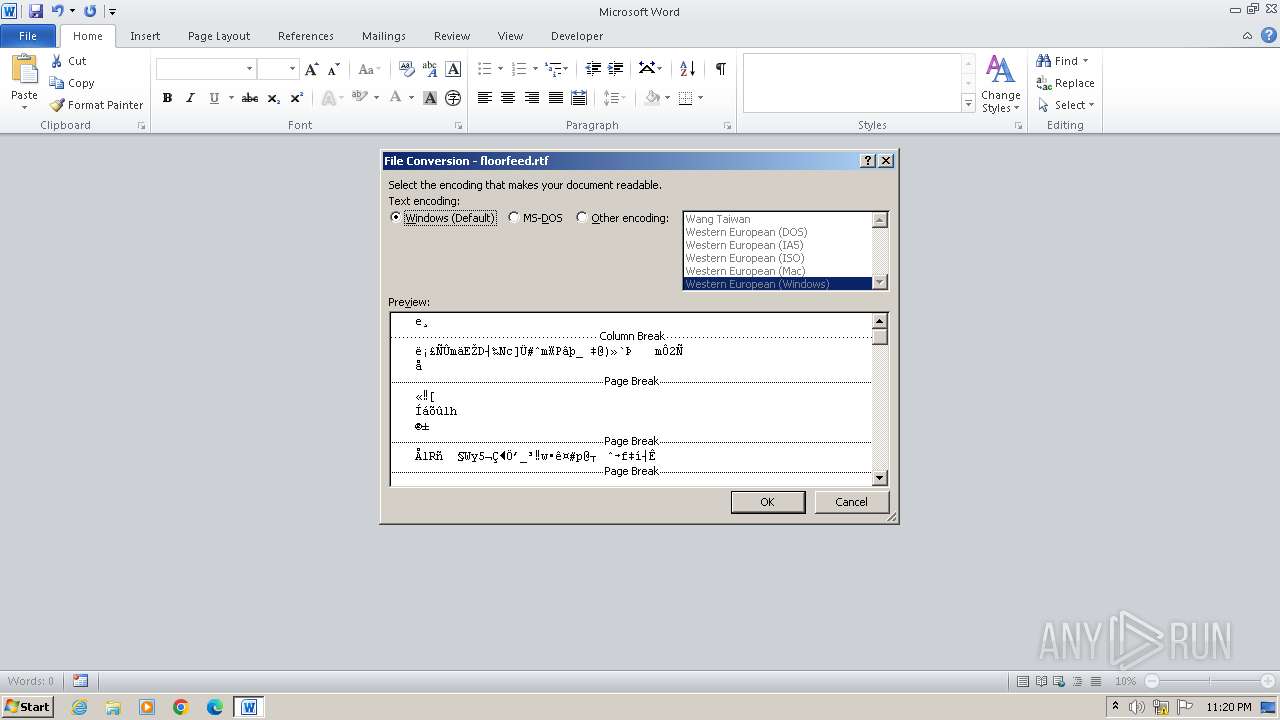The image size is (1280, 720).
Task: Click the Replace button
Action: 1066,83
